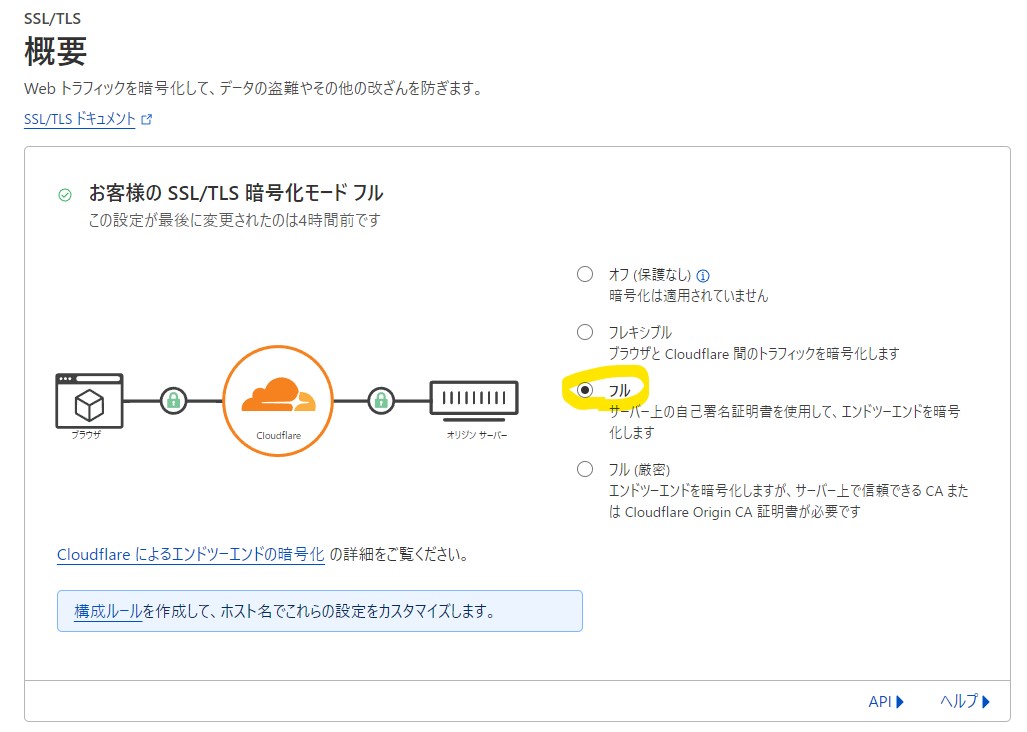Screen dimensions: 1027x732
Task: Select the フレキシブル encryption mode option
Action: (585, 332)
